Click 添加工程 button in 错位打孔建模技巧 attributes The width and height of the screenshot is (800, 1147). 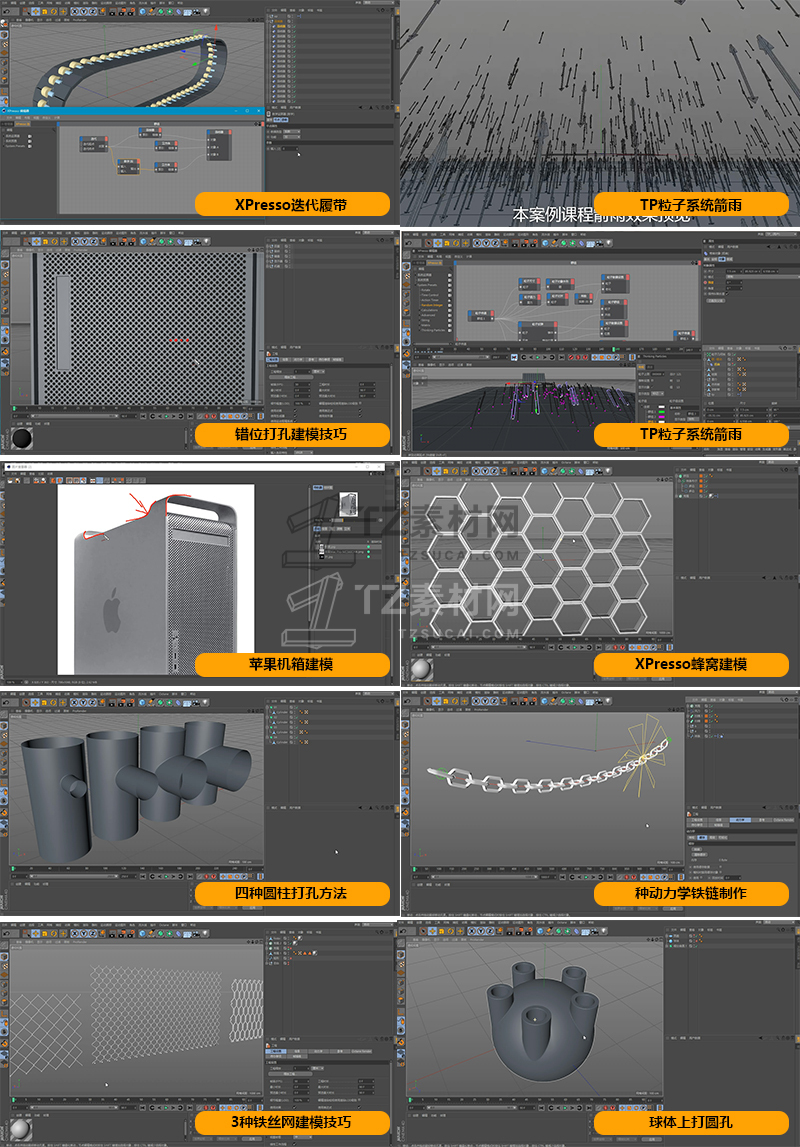[291, 377]
